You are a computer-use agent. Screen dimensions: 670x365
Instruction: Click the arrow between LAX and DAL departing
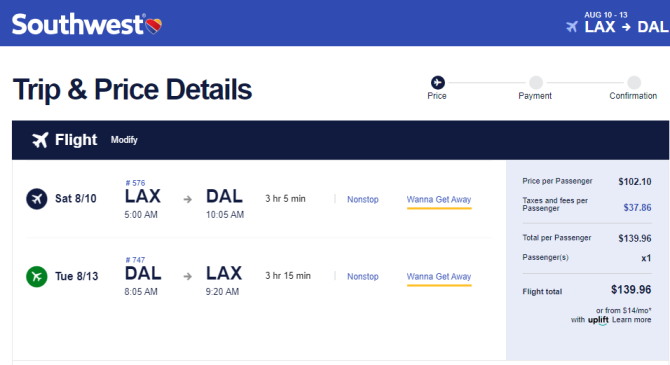[188, 199]
